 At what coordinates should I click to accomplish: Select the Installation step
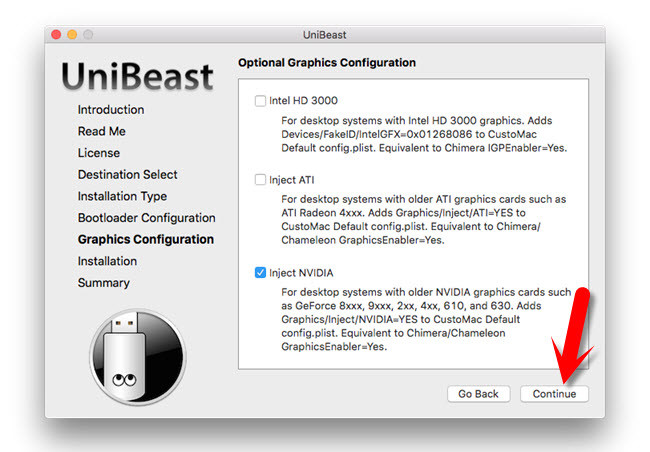pos(107,261)
